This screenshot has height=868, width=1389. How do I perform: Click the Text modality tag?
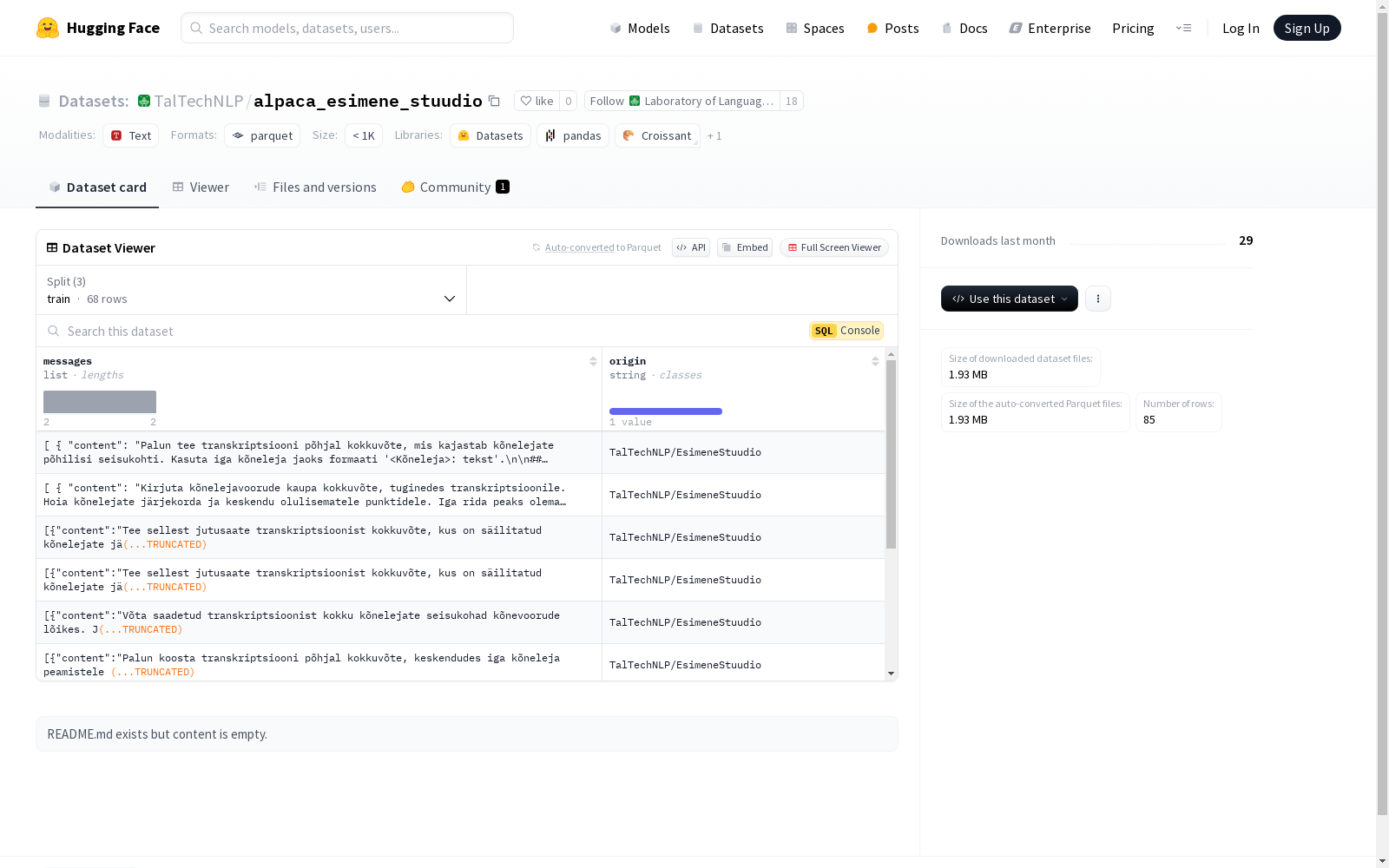pos(131,135)
